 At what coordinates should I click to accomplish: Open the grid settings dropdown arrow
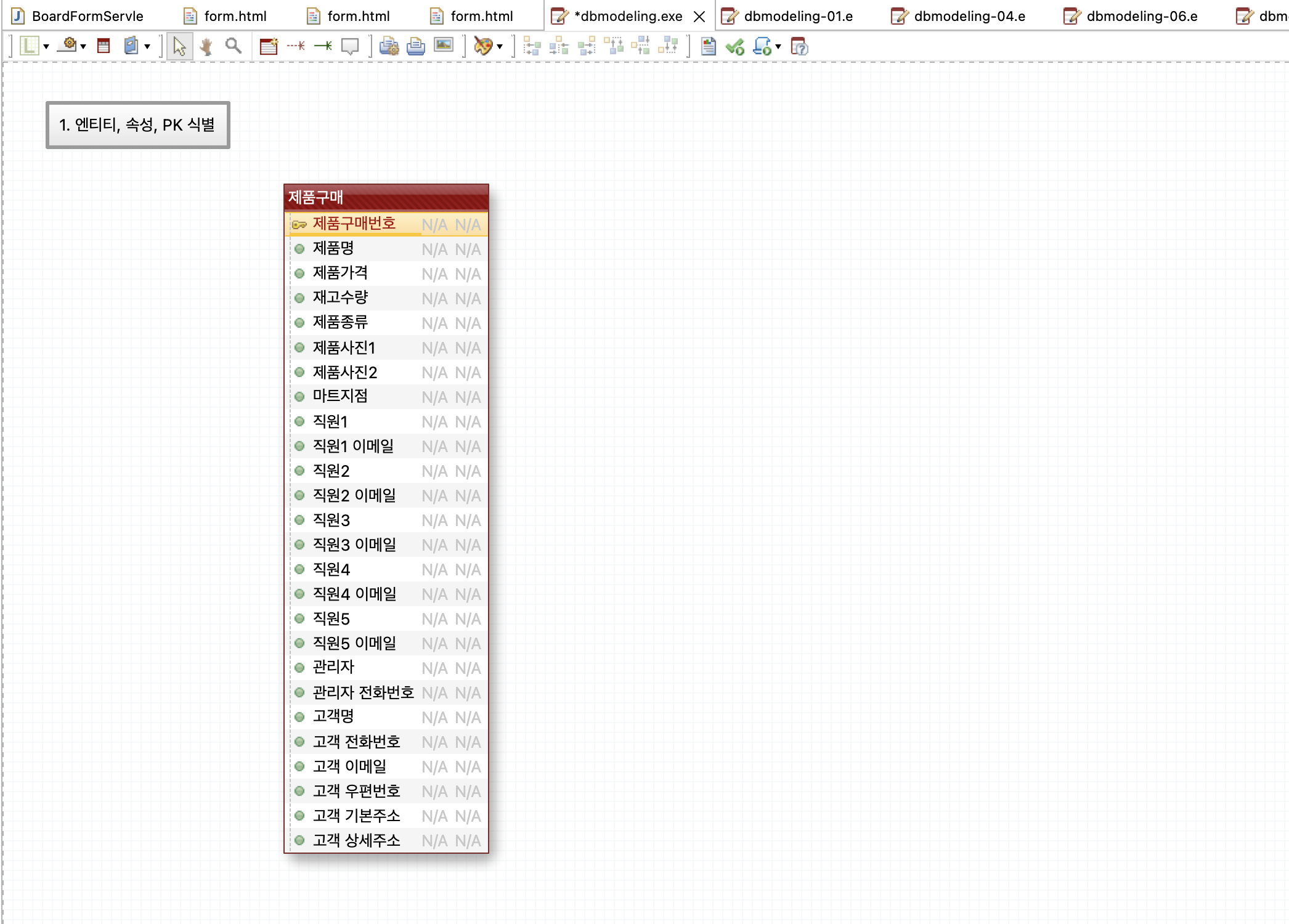point(46,47)
